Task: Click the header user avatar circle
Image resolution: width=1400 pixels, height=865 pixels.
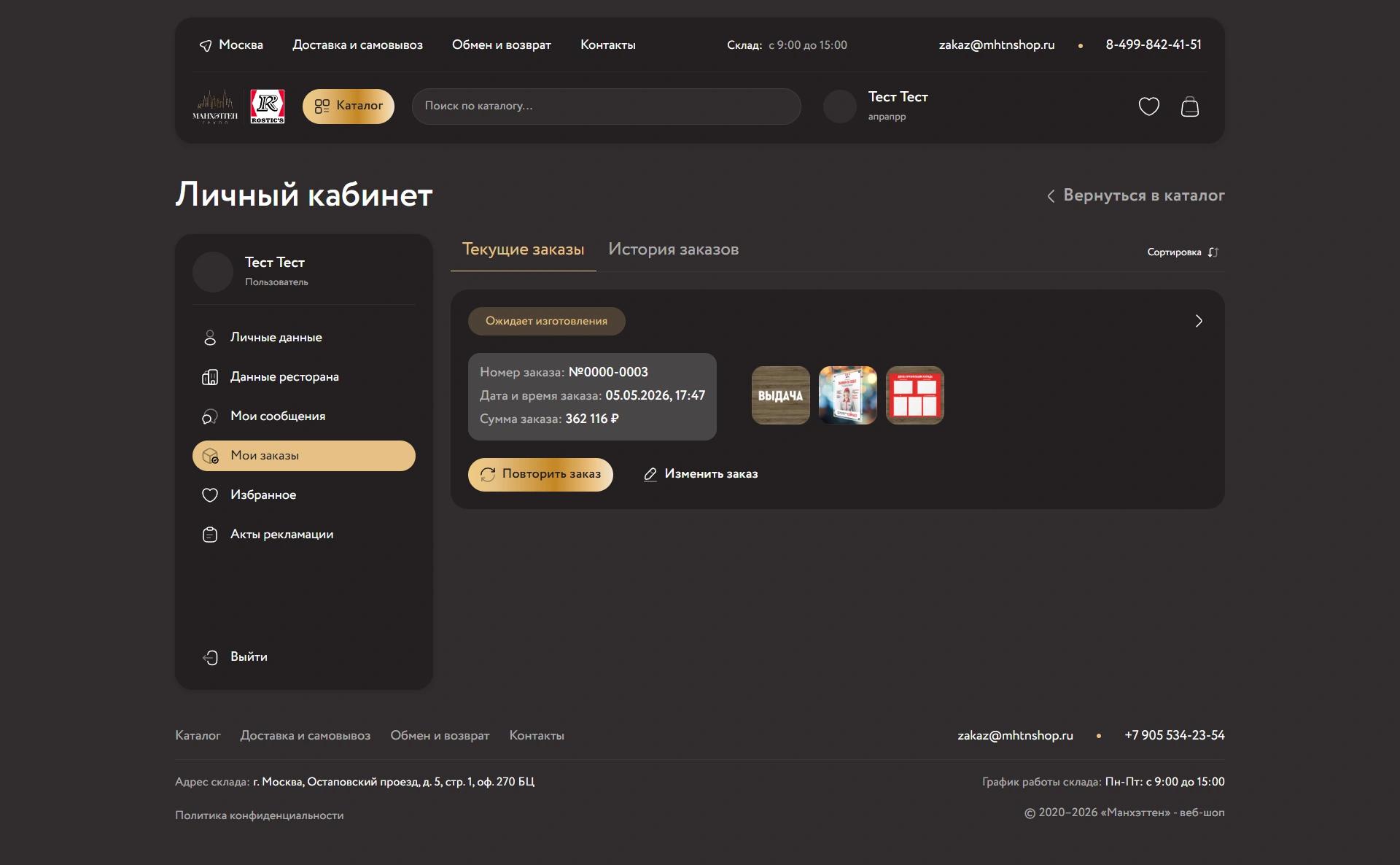Action: [840, 106]
